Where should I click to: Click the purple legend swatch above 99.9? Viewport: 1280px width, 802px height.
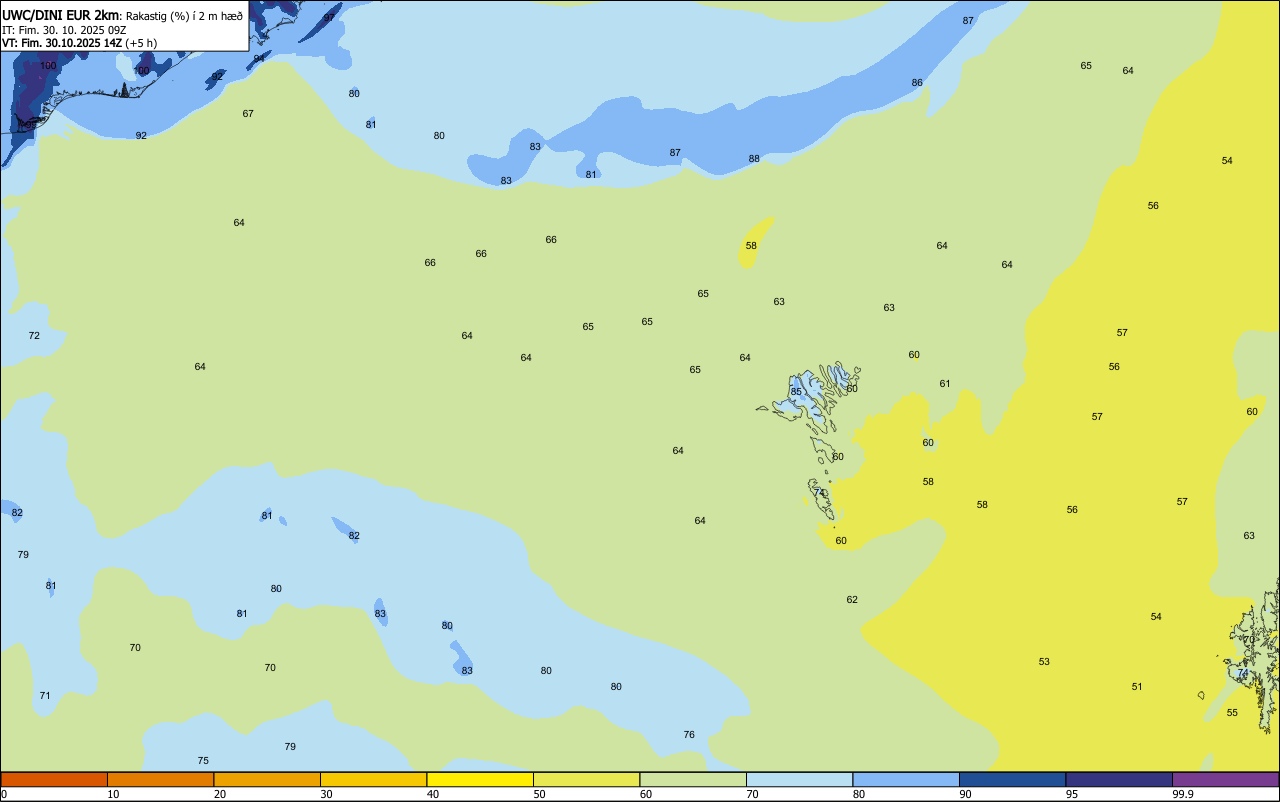[1225, 779]
